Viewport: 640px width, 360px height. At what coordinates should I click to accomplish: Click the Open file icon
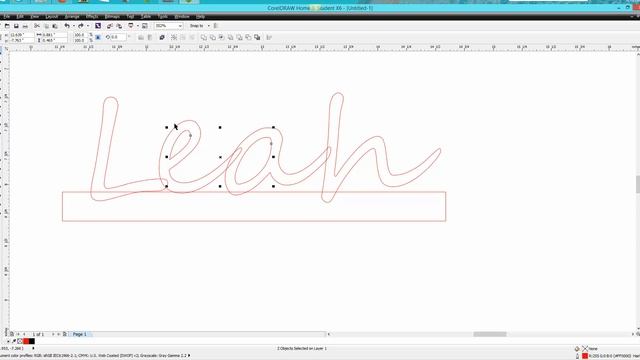(x=7, y=26)
